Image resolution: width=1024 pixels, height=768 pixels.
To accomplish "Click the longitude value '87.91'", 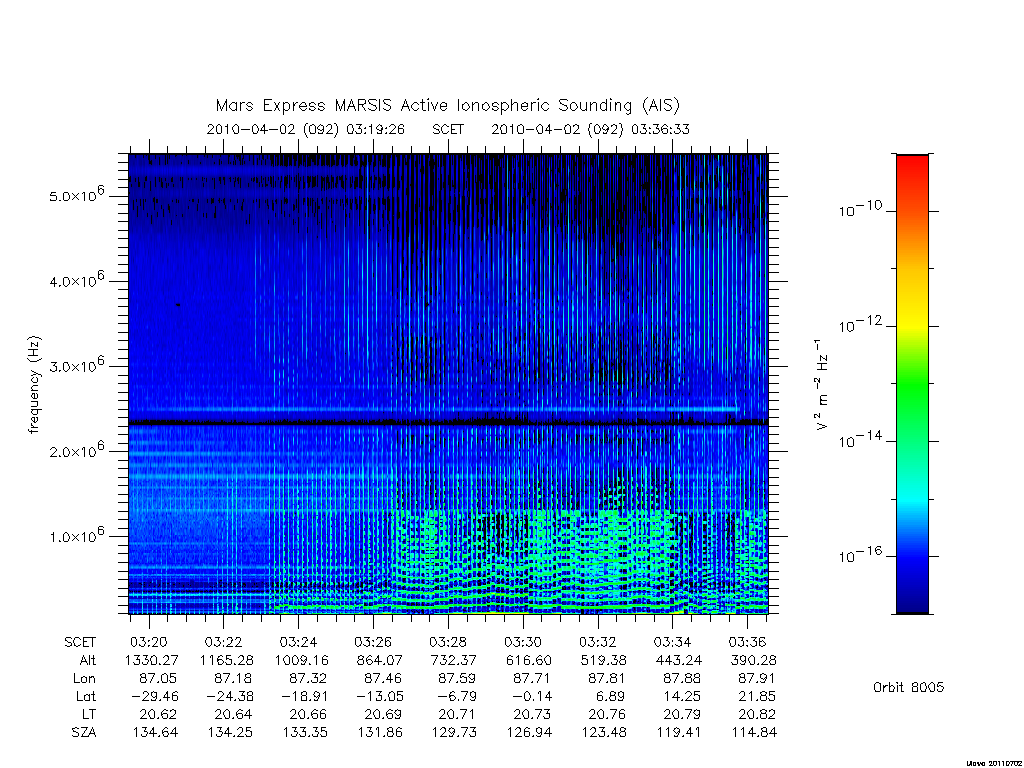I will [757, 679].
